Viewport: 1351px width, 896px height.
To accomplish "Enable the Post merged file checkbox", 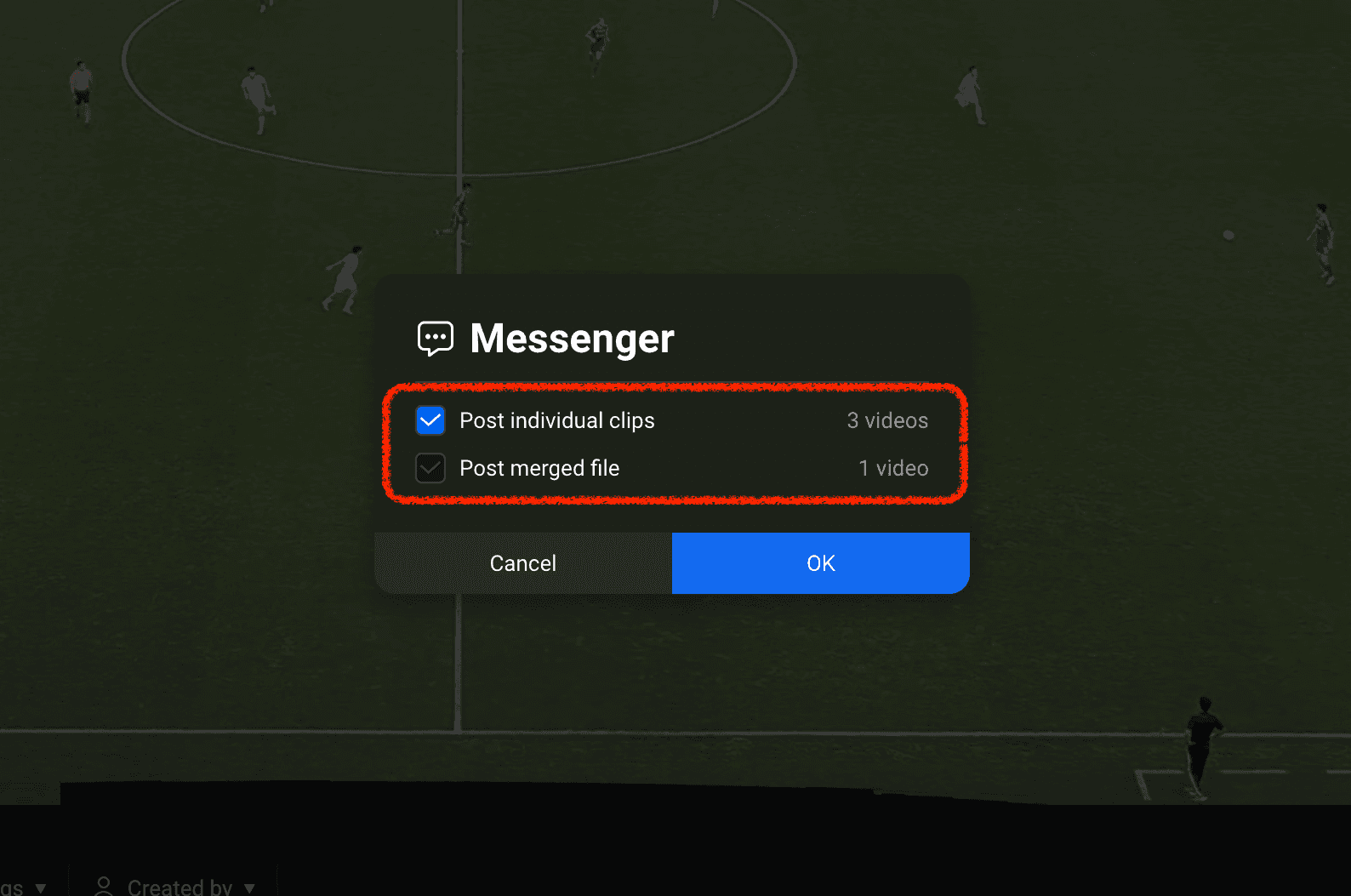I will click(x=430, y=468).
